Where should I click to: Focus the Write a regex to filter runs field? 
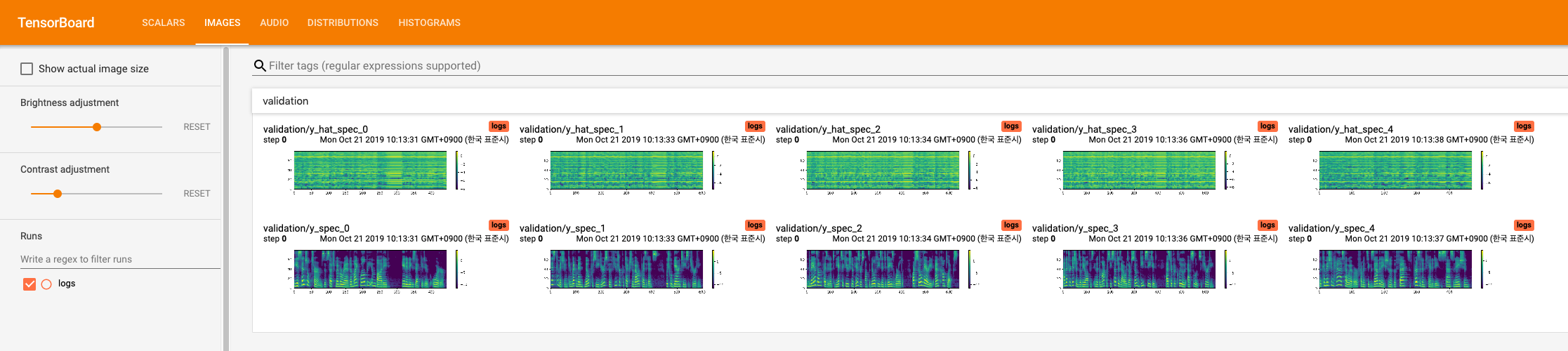coord(120,259)
